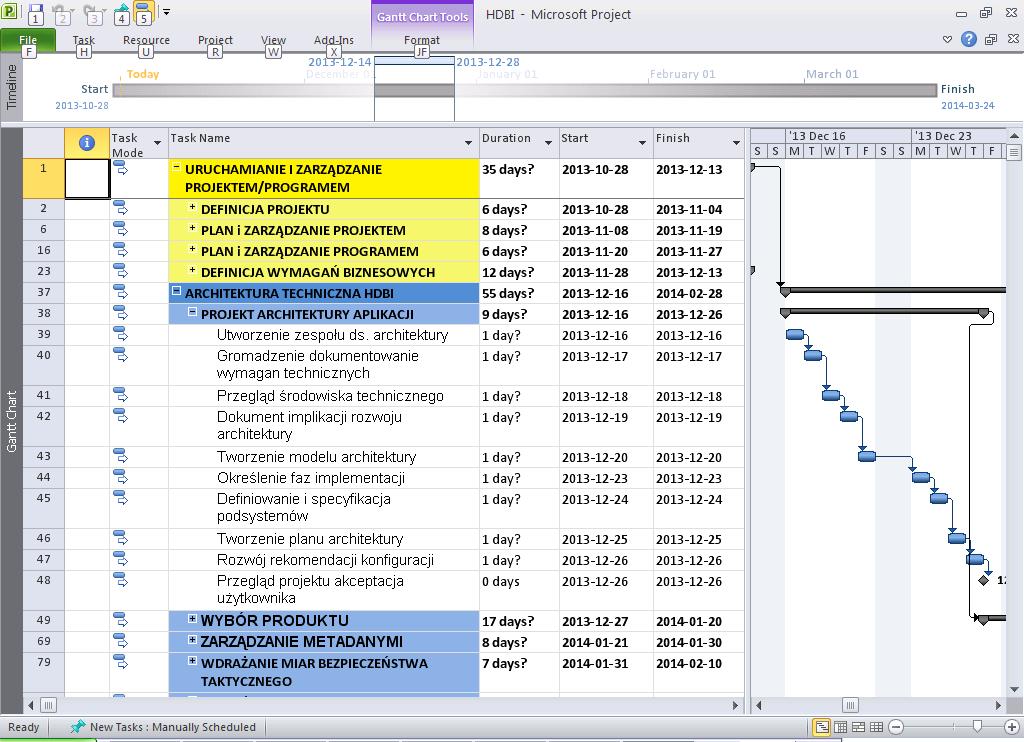Expand the PLAN i ZARZĄDZANIE PROGRAMEM task
The height and width of the screenshot is (742, 1024).
[192, 250]
